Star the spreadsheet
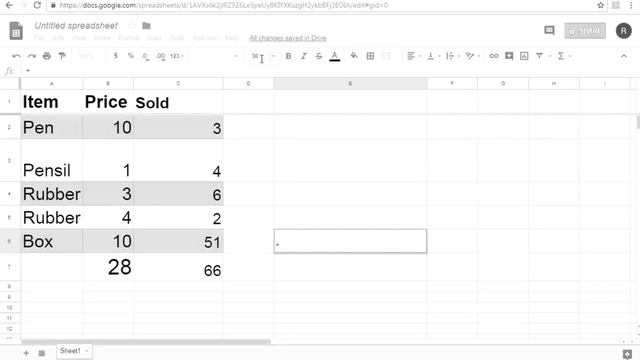Image resolution: width=640 pixels, height=360 pixels. (132, 26)
